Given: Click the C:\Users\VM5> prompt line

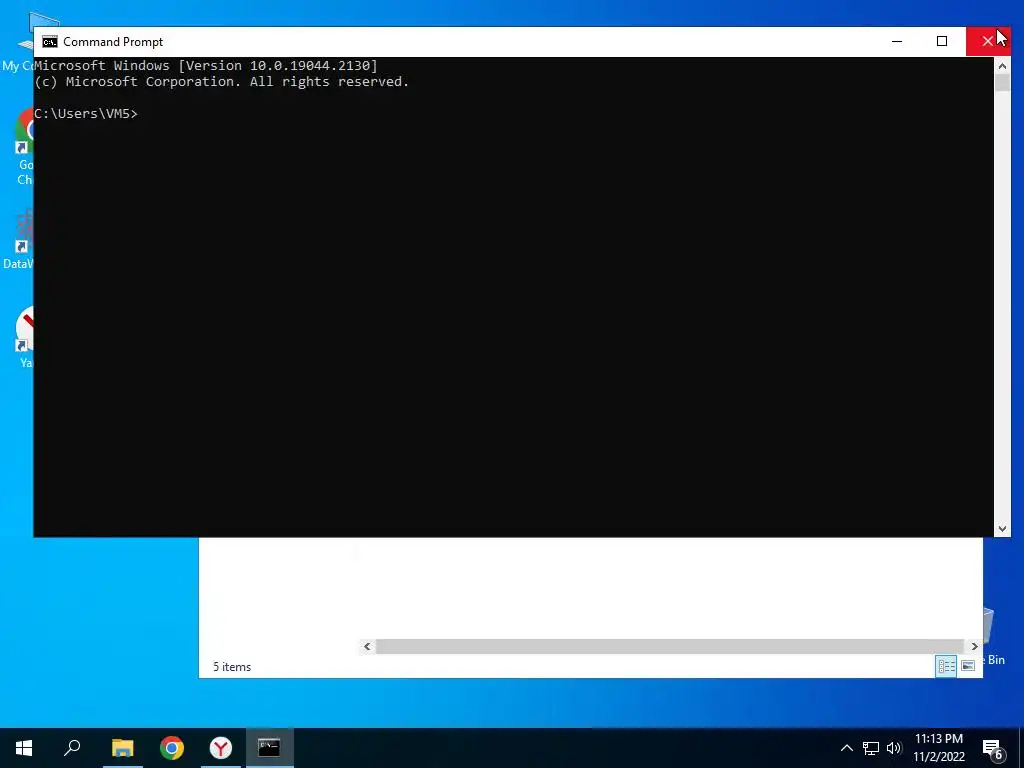Looking at the screenshot, I should click(x=86, y=114).
